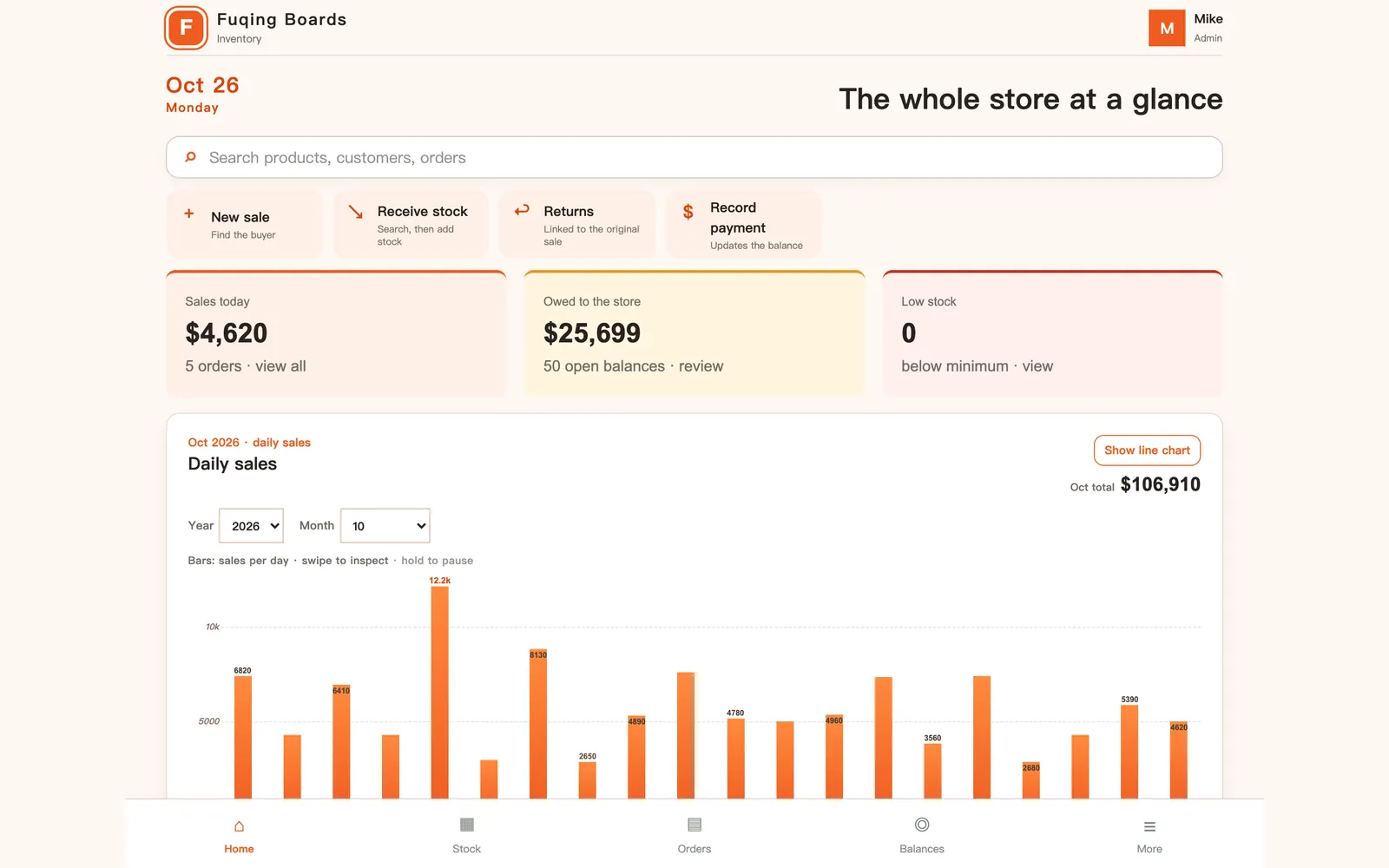The image size is (1389, 868).
Task: Switch to the Stock tab label
Action: click(466, 849)
